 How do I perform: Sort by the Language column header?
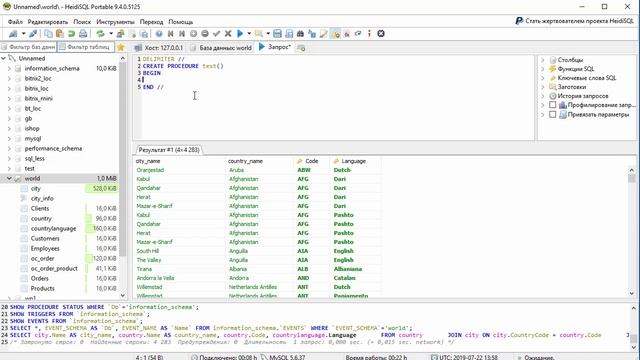click(x=355, y=161)
